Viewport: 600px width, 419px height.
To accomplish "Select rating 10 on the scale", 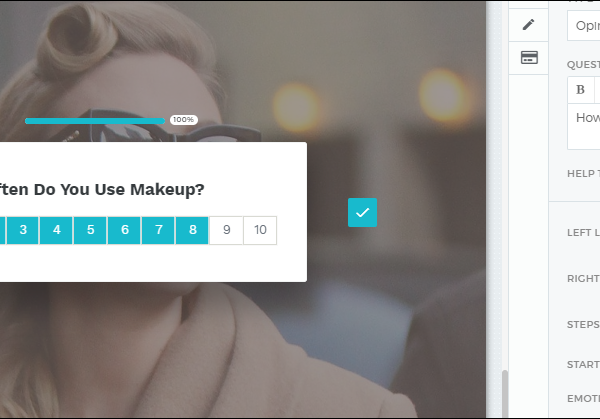I will (x=260, y=230).
